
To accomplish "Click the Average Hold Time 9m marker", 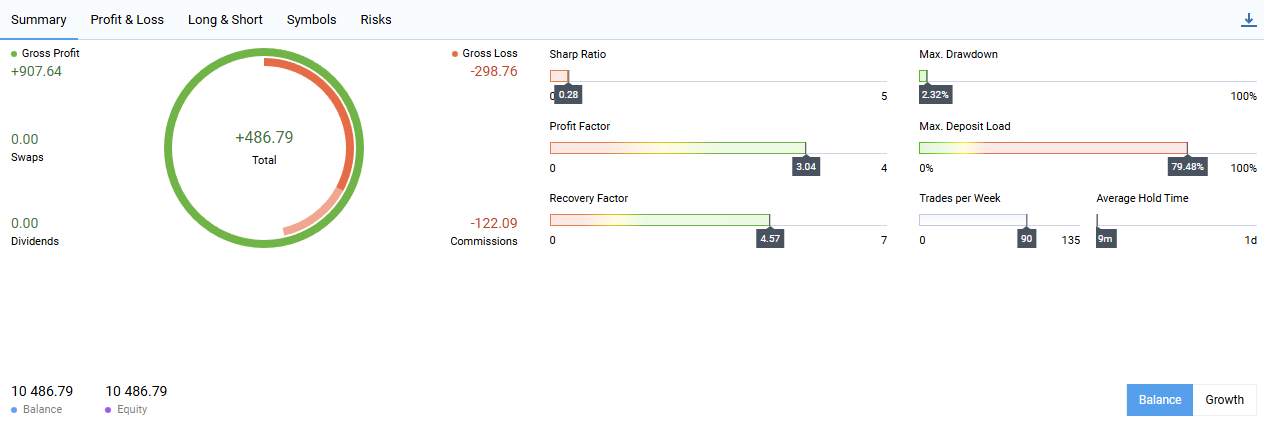I will tap(1105, 239).
